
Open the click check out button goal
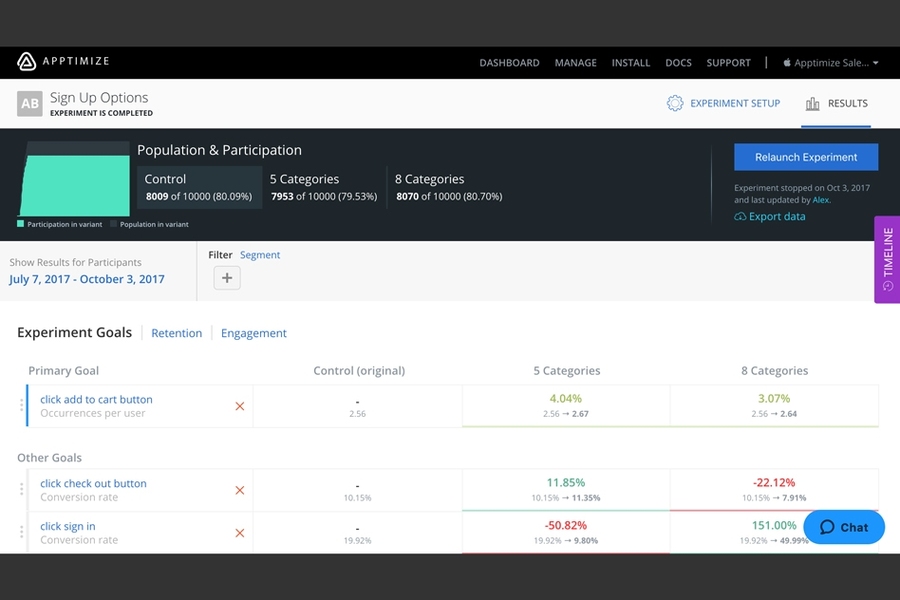click(x=94, y=483)
